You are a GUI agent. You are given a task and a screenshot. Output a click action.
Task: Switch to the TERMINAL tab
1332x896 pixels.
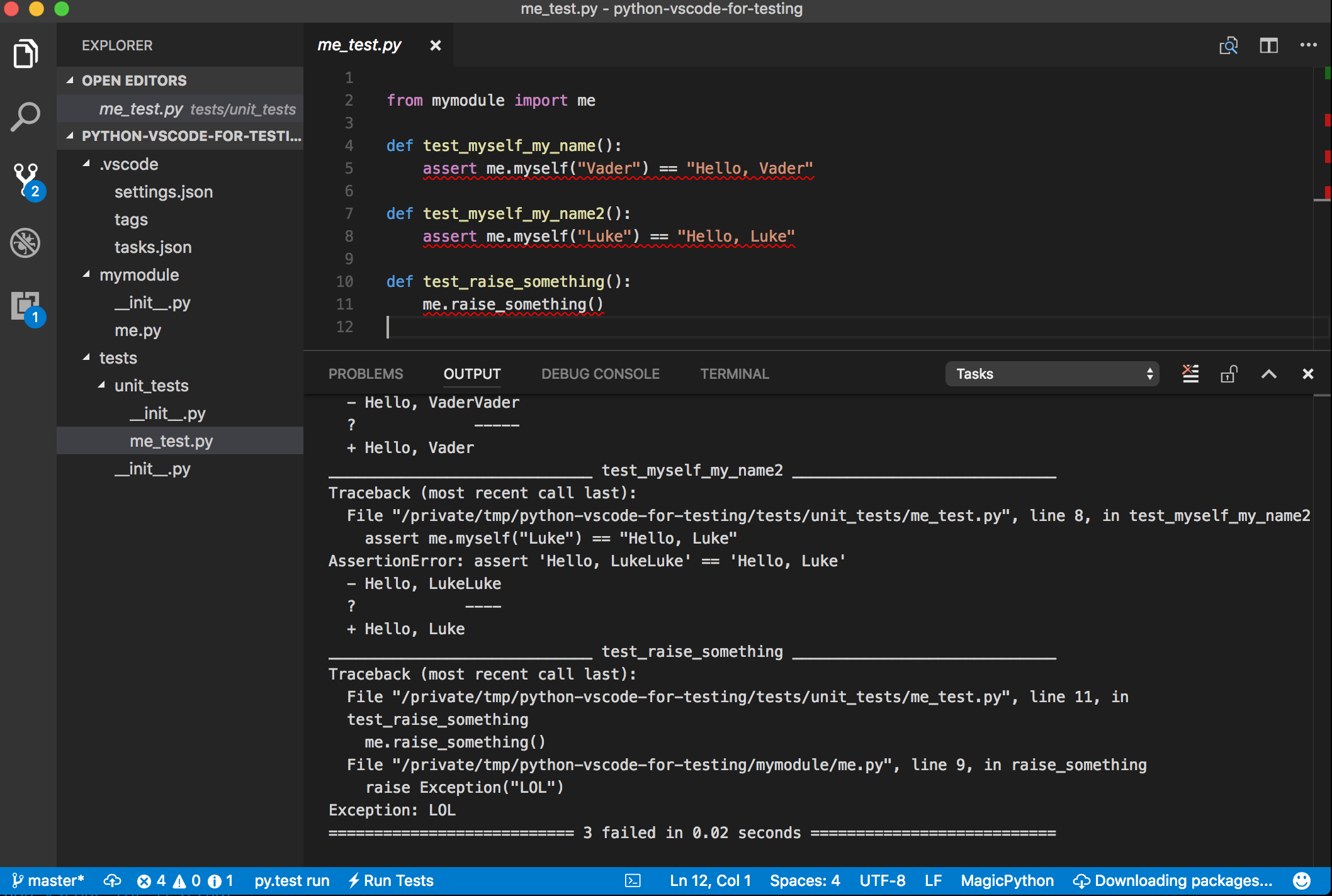click(x=734, y=374)
